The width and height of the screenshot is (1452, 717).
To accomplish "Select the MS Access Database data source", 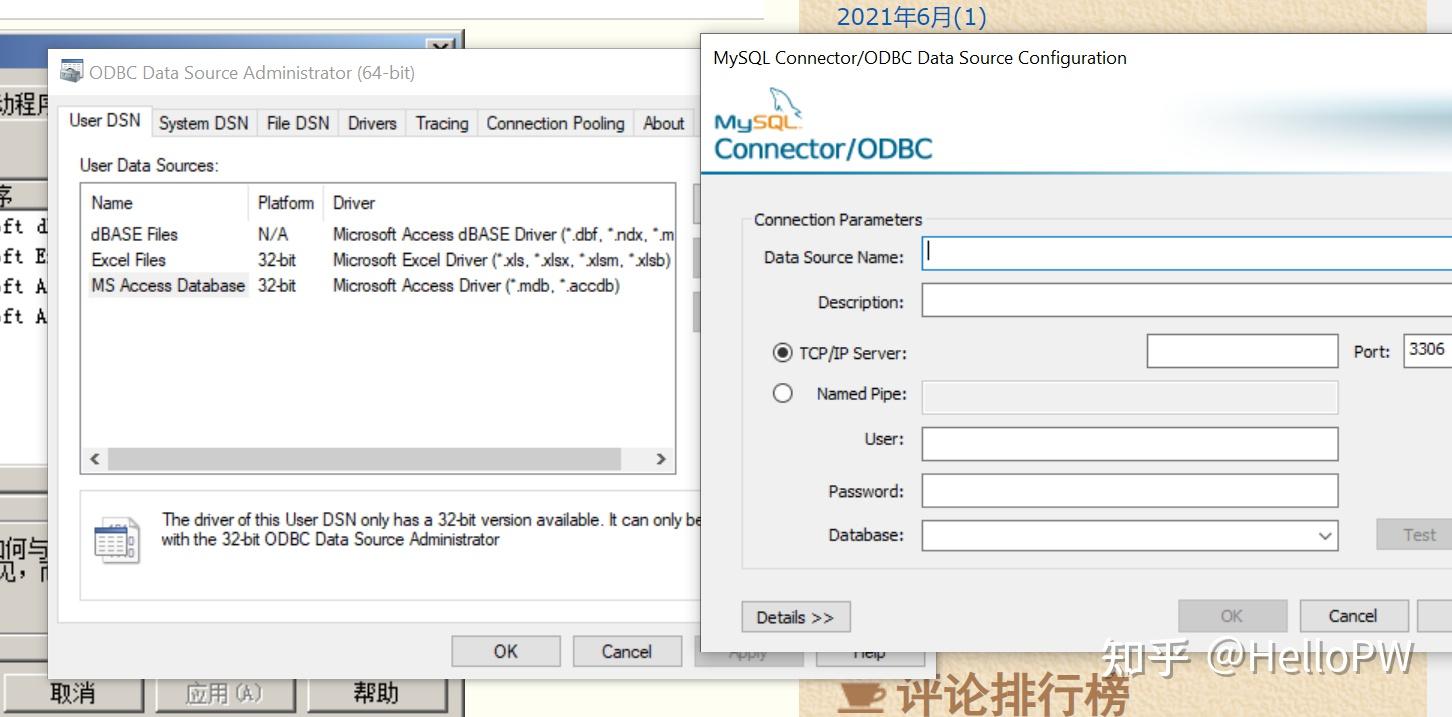I will (168, 285).
